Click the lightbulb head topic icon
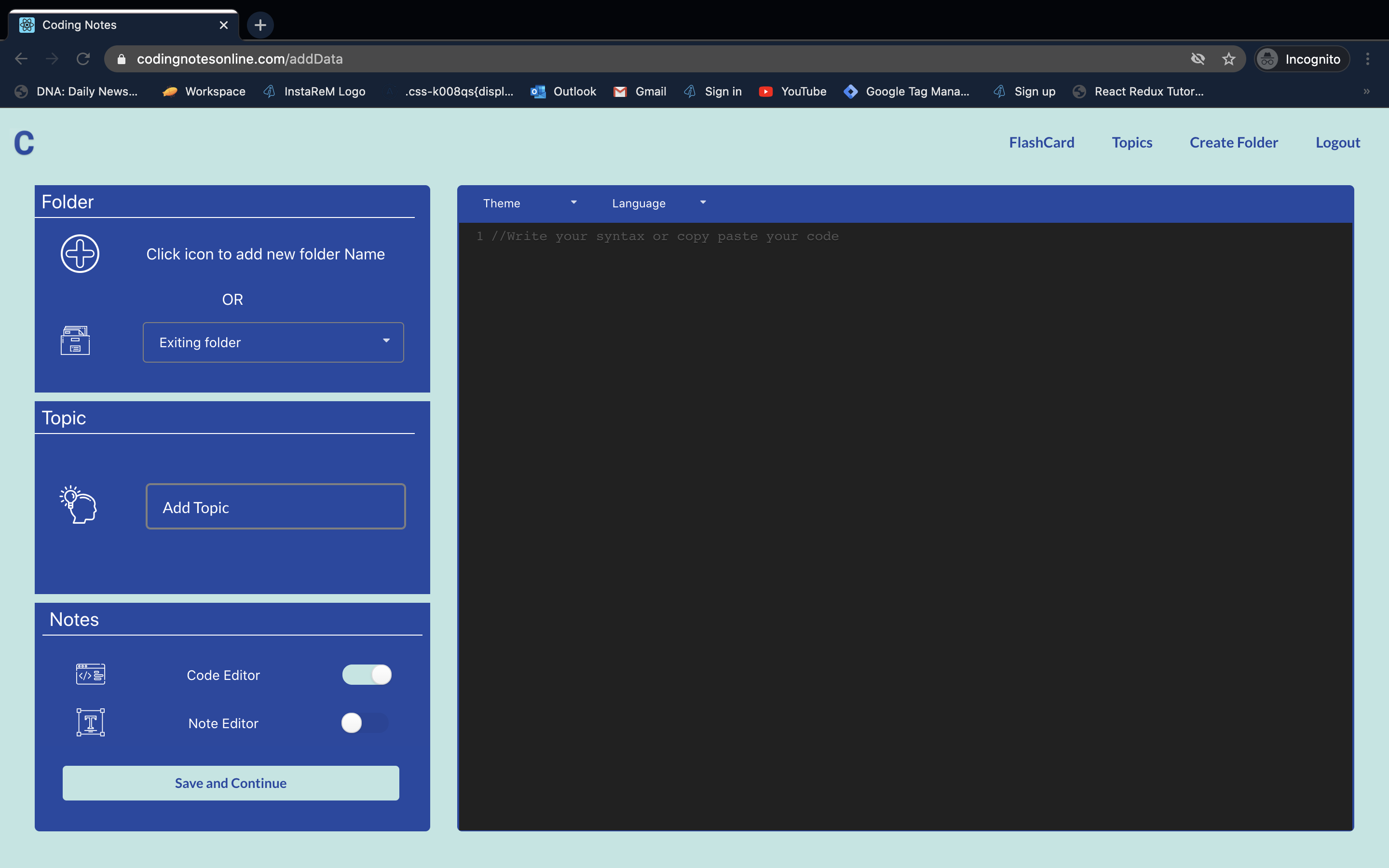 click(x=79, y=504)
